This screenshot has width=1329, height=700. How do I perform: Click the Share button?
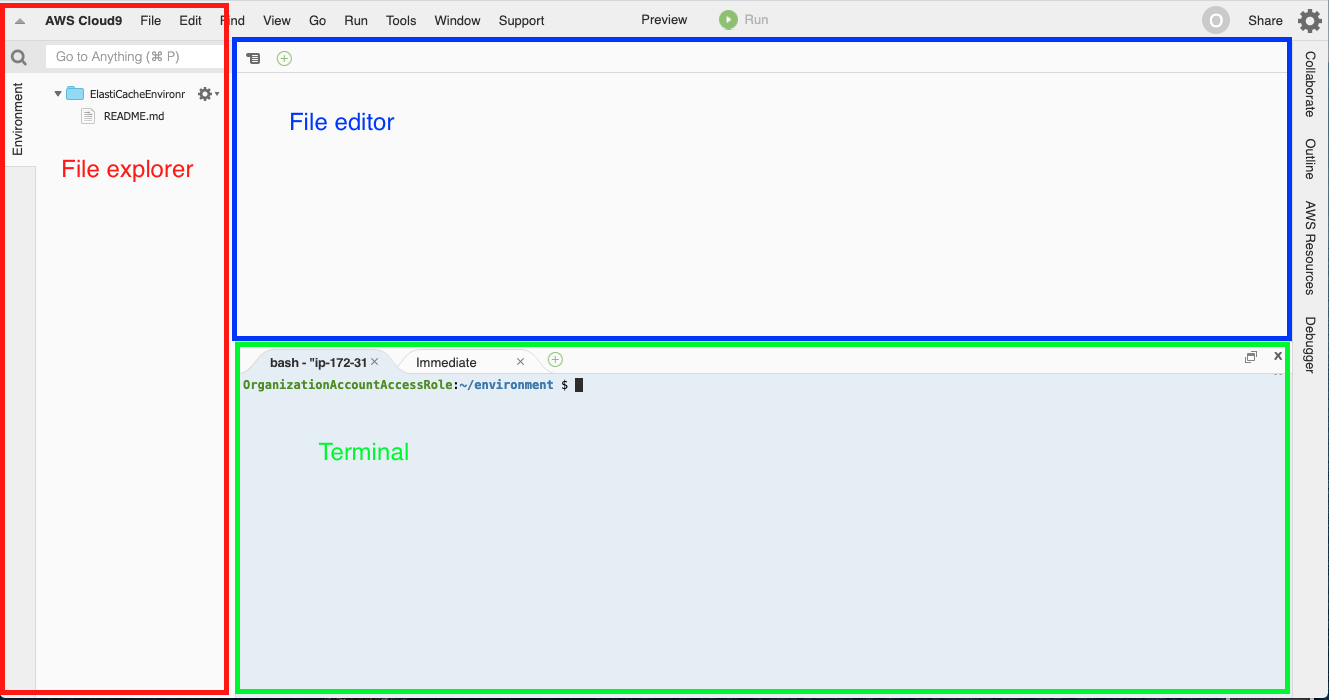tap(1265, 20)
